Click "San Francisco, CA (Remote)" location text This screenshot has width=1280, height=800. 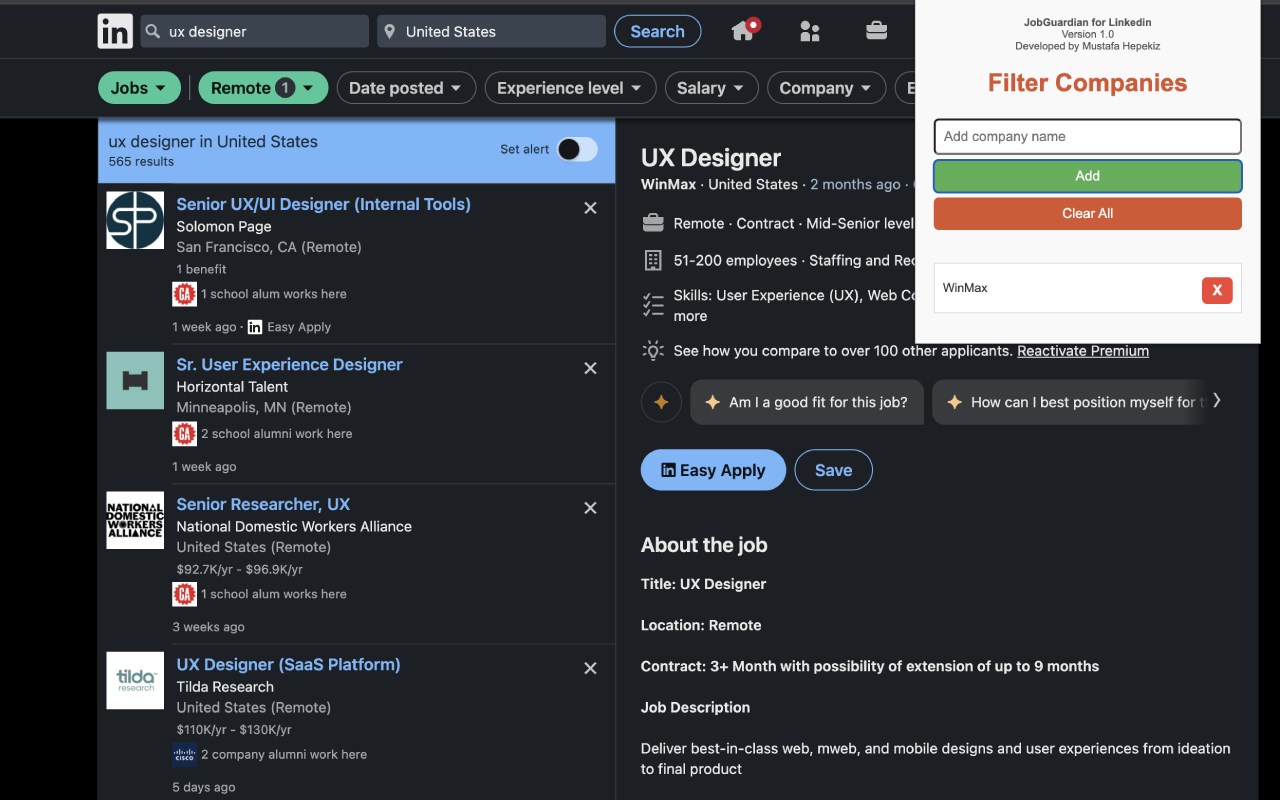(269, 247)
